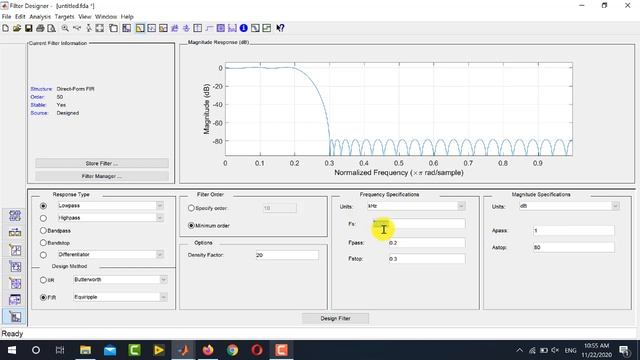Open Print Preview from the toolbar
Viewport: 640px width, 360px height.
point(51,28)
